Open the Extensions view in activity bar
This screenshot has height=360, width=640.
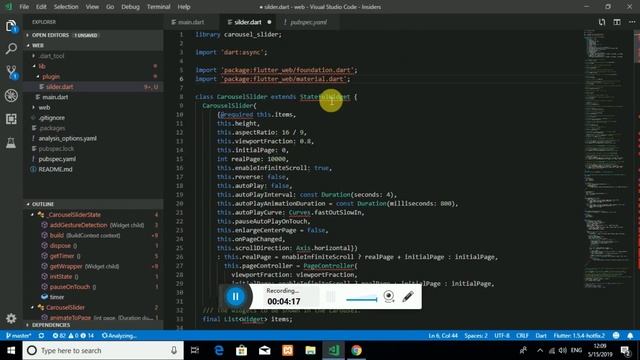(11, 119)
